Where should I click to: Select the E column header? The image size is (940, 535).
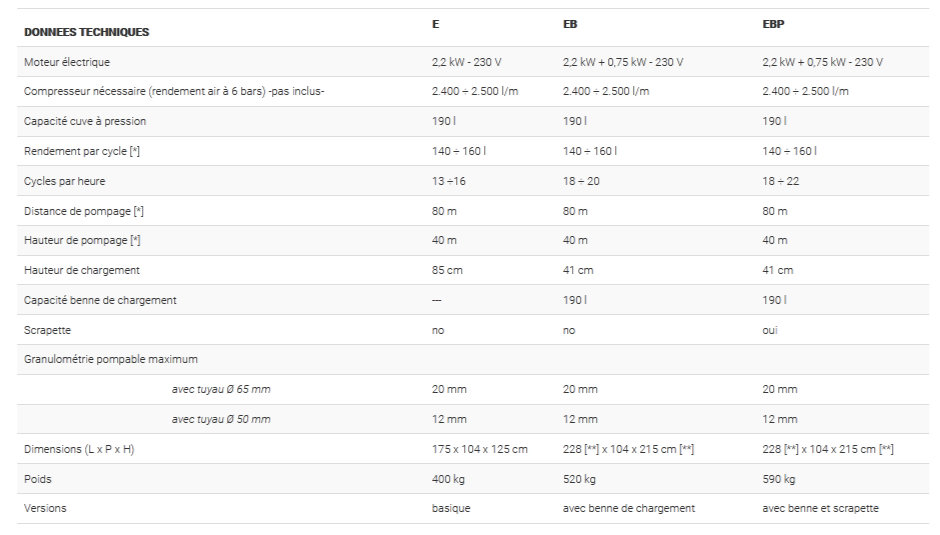pyautogui.click(x=435, y=24)
